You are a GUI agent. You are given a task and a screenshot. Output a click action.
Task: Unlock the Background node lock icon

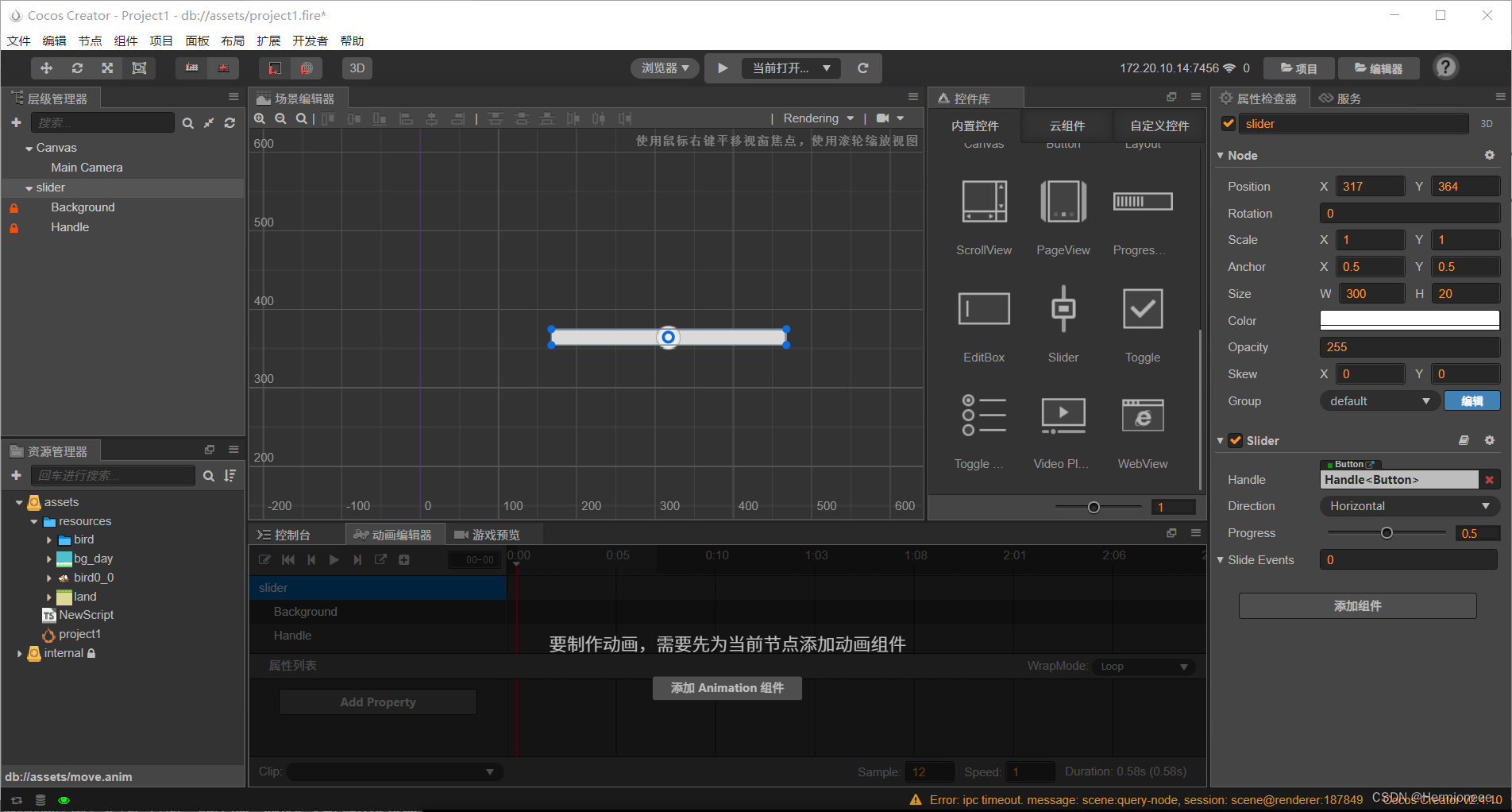[13, 208]
